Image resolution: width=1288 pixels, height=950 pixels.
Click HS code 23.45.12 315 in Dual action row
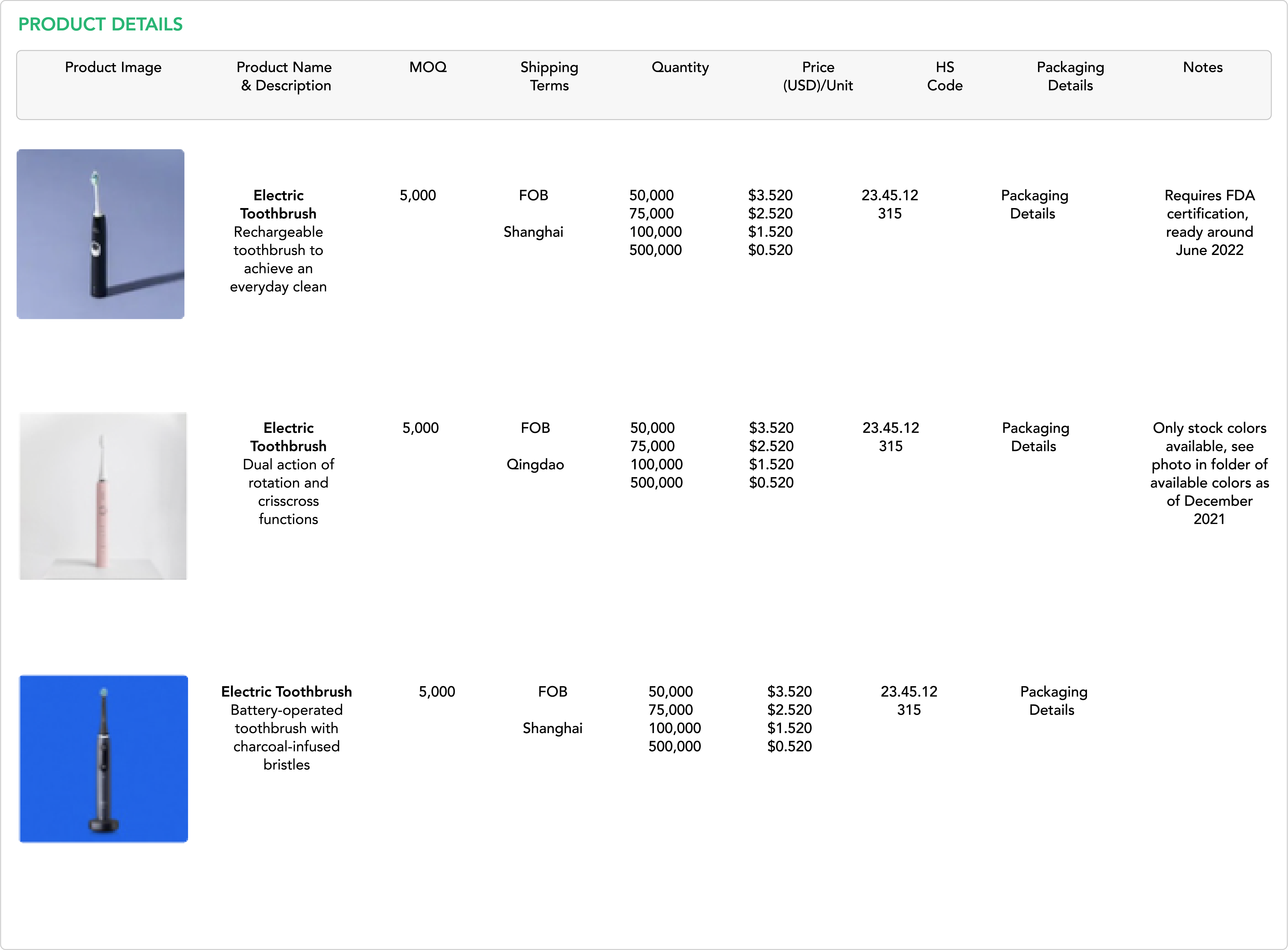pos(891,437)
